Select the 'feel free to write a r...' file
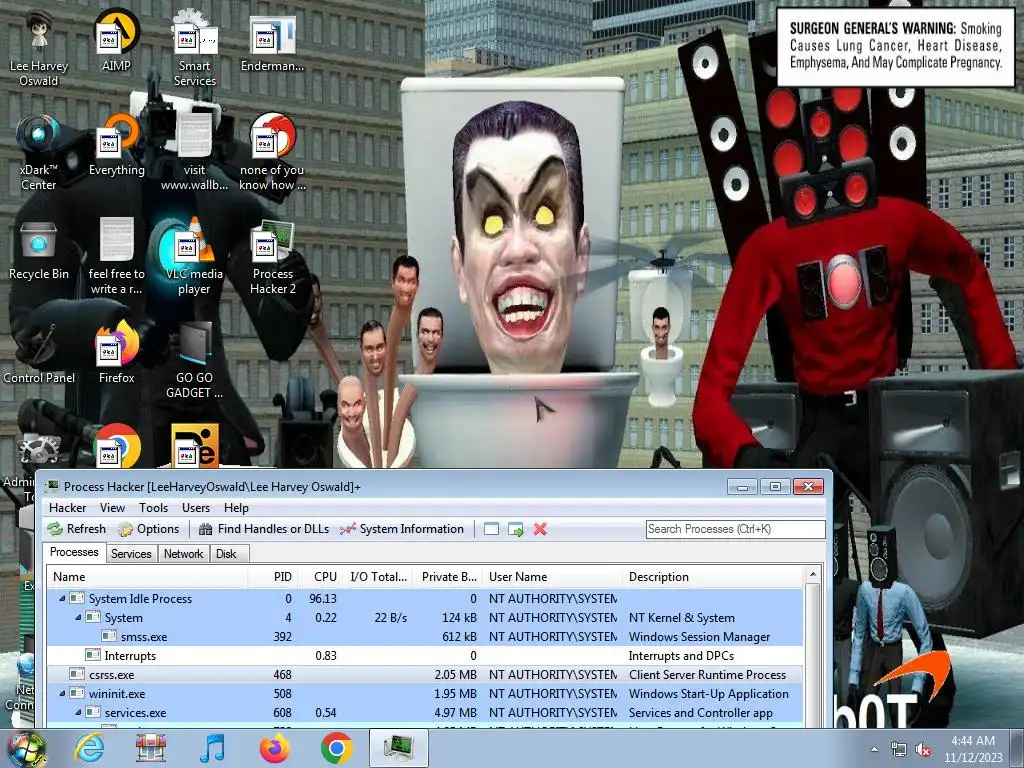The width and height of the screenshot is (1024, 768). pos(116,256)
